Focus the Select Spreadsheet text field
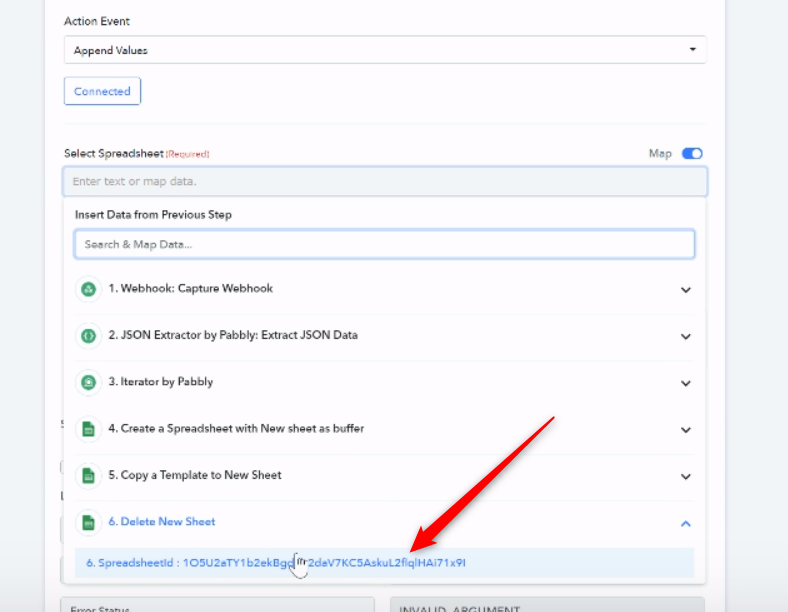 [x=385, y=181]
